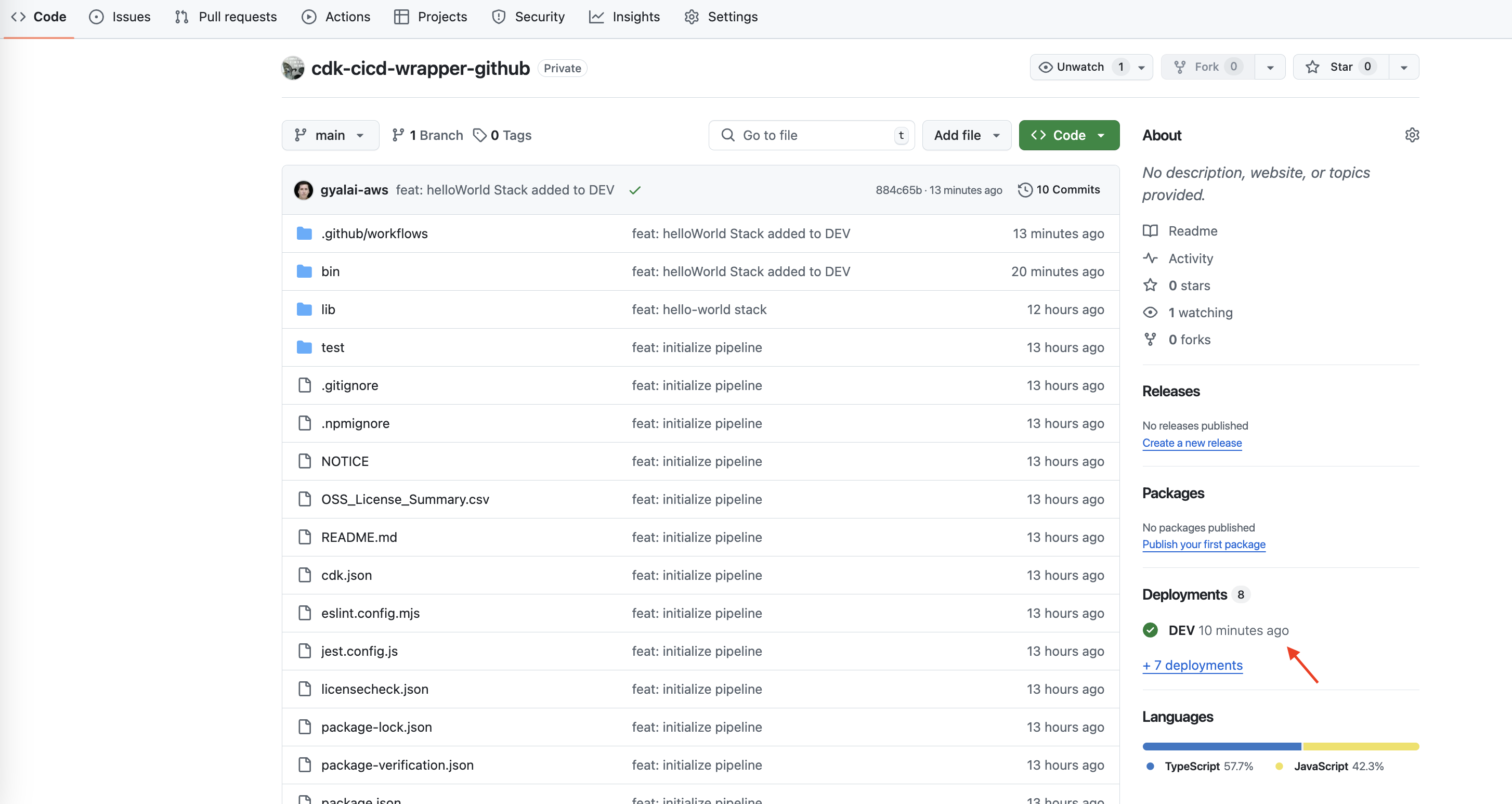This screenshot has width=1512, height=804.
Task: Open commit hash 884c65b
Action: (898, 190)
